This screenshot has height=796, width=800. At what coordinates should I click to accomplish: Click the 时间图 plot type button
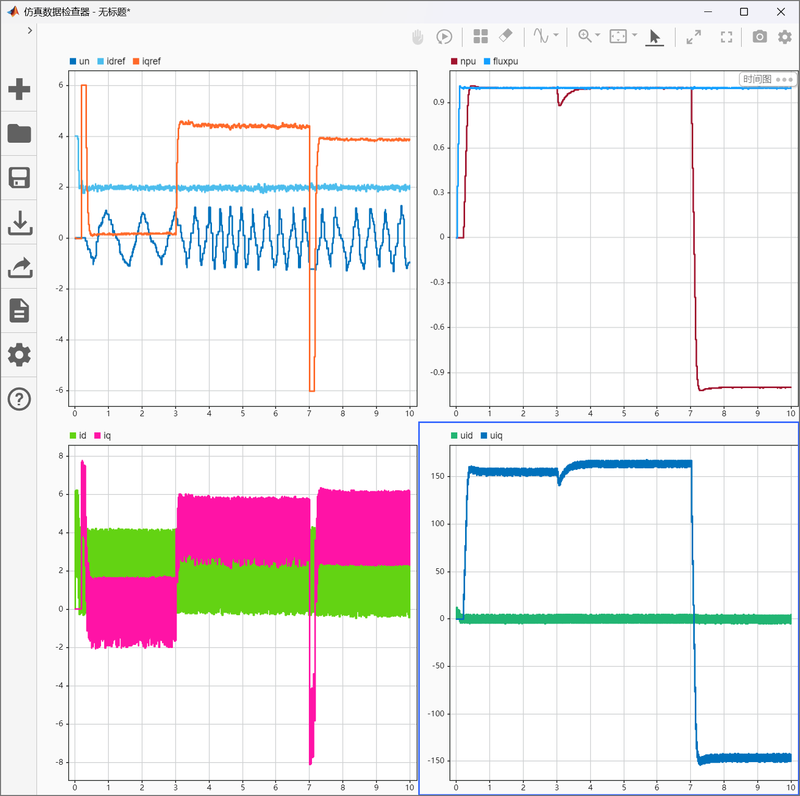coord(757,79)
